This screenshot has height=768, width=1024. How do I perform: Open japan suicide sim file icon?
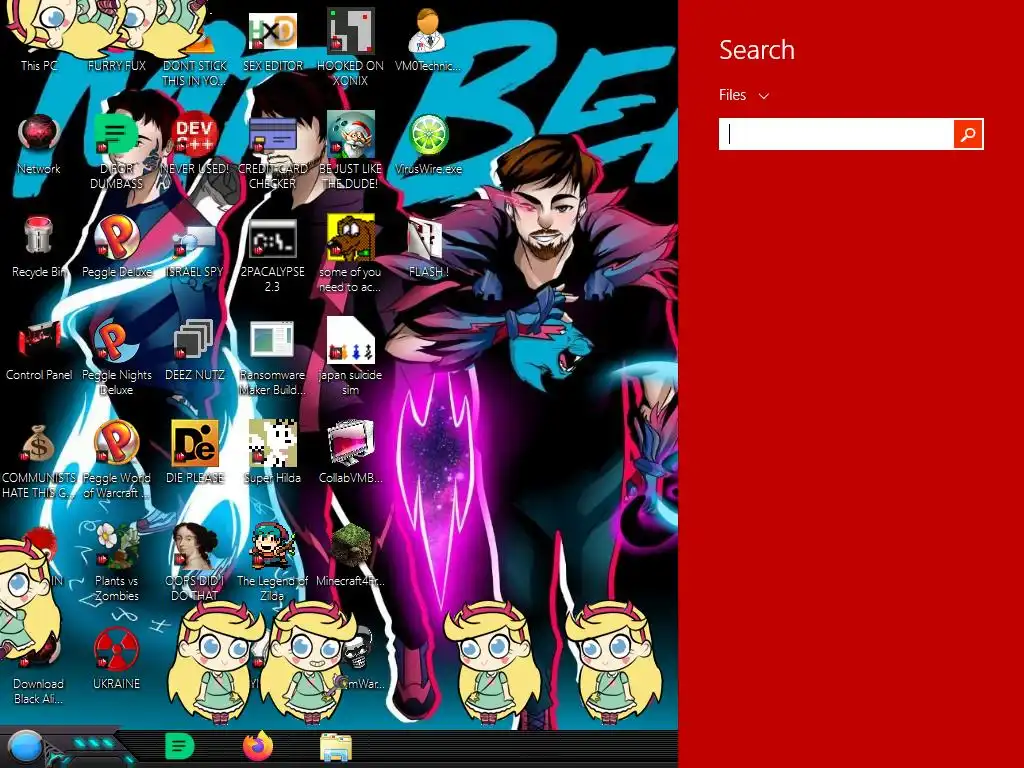point(350,340)
